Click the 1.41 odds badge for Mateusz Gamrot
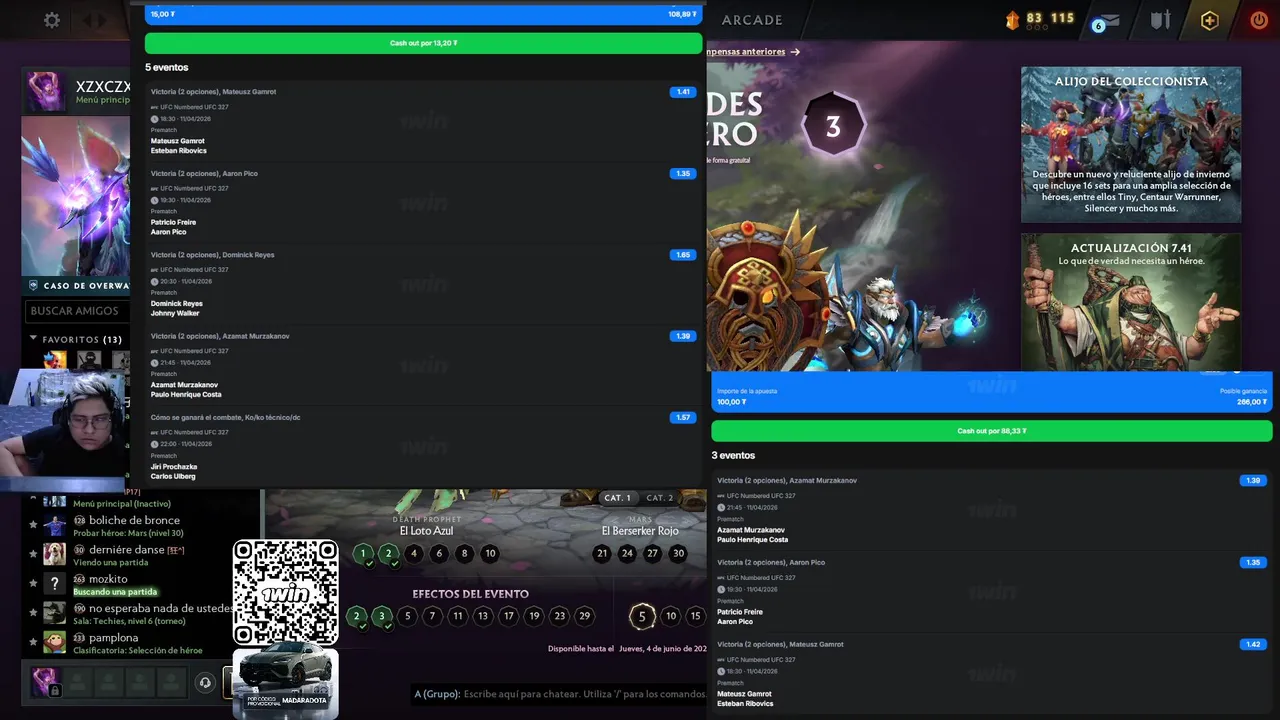This screenshot has height=720, width=1280. pyautogui.click(x=683, y=92)
